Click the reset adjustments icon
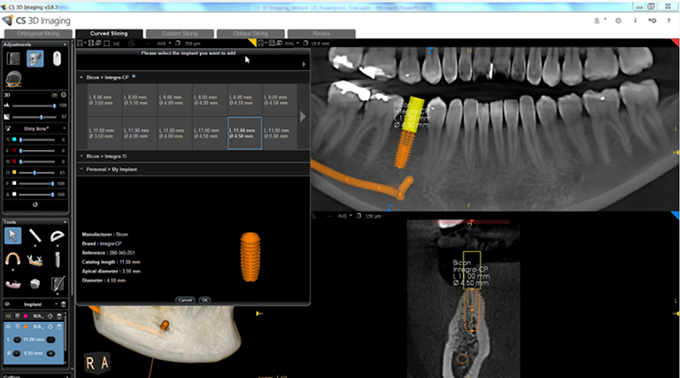The width and height of the screenshot is (680, 378). [35, 204]
